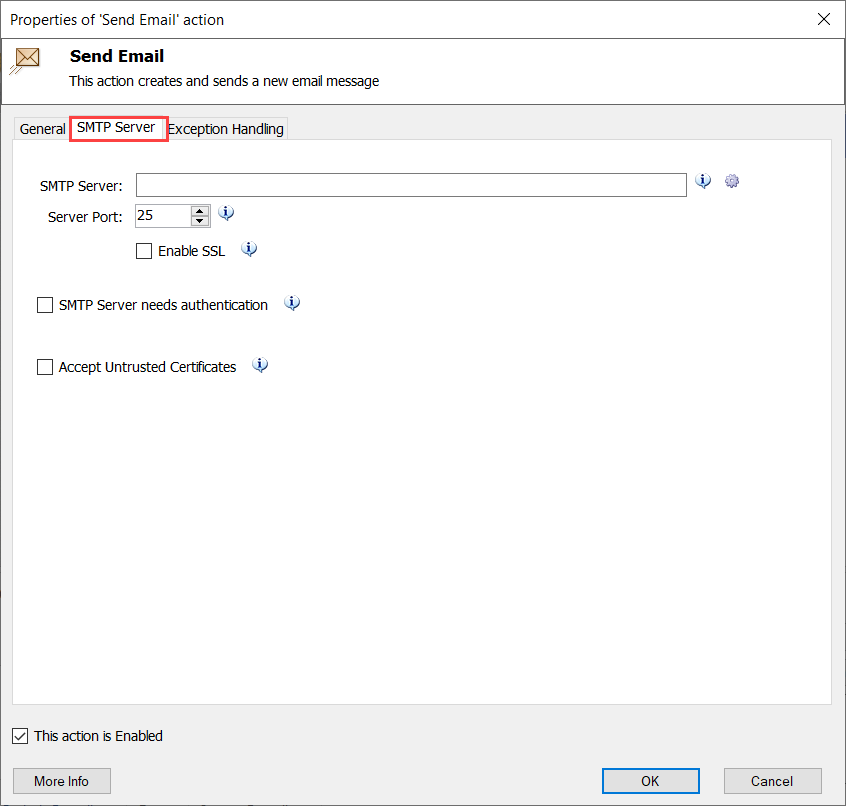Click info icon for Accept Untrusted Certificates

pyautogui.click(x=260, y=365)
